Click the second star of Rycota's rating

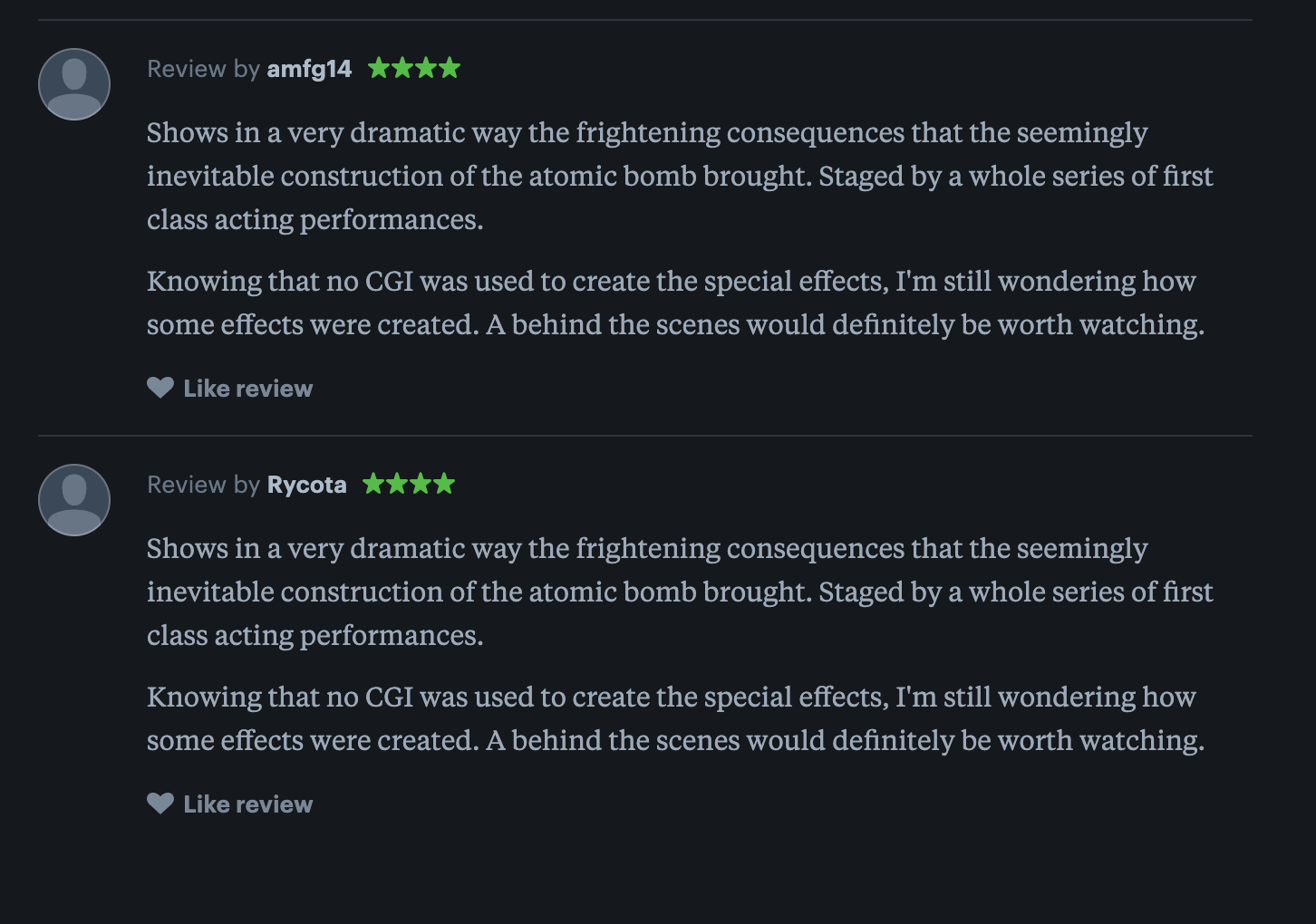pyautogui.click(x=397, y=484)
